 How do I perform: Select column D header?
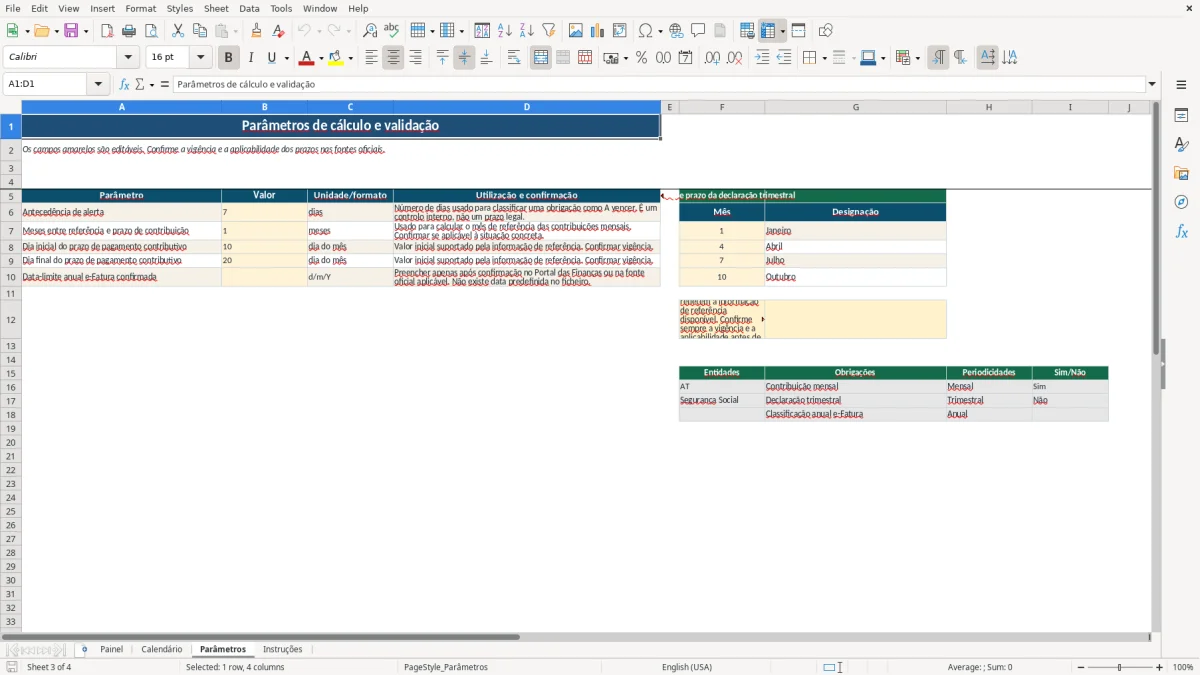tap(527, 107)
